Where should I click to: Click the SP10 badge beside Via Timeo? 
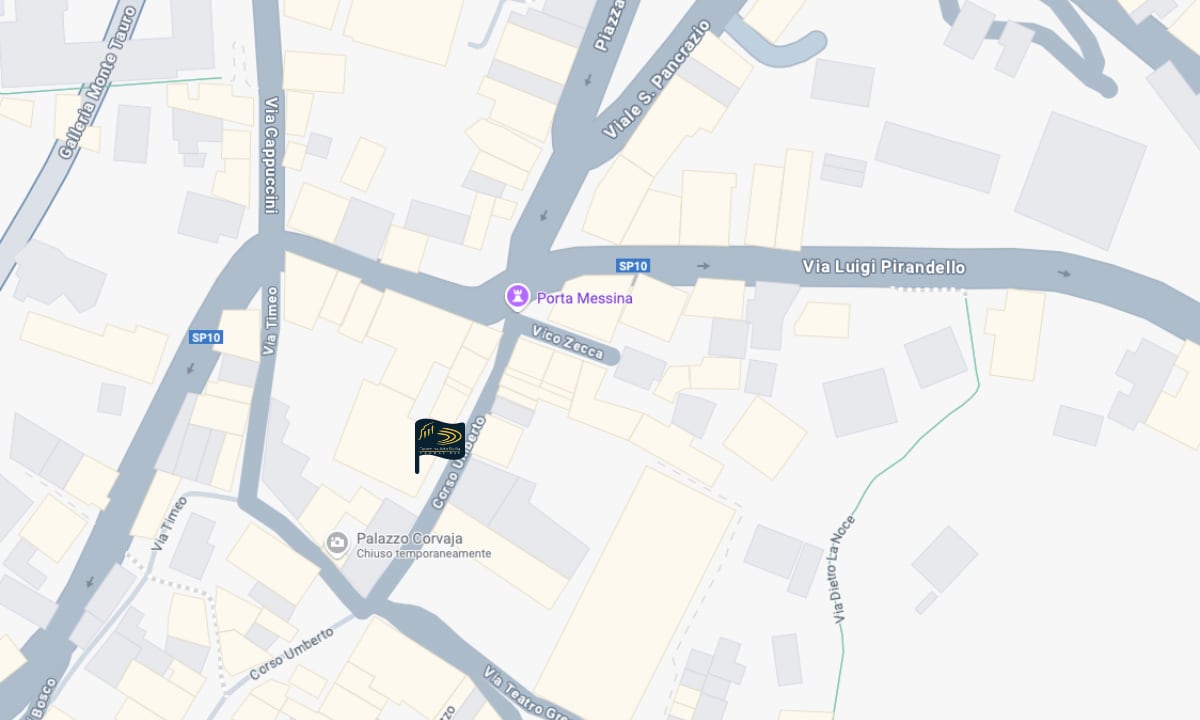206,338
